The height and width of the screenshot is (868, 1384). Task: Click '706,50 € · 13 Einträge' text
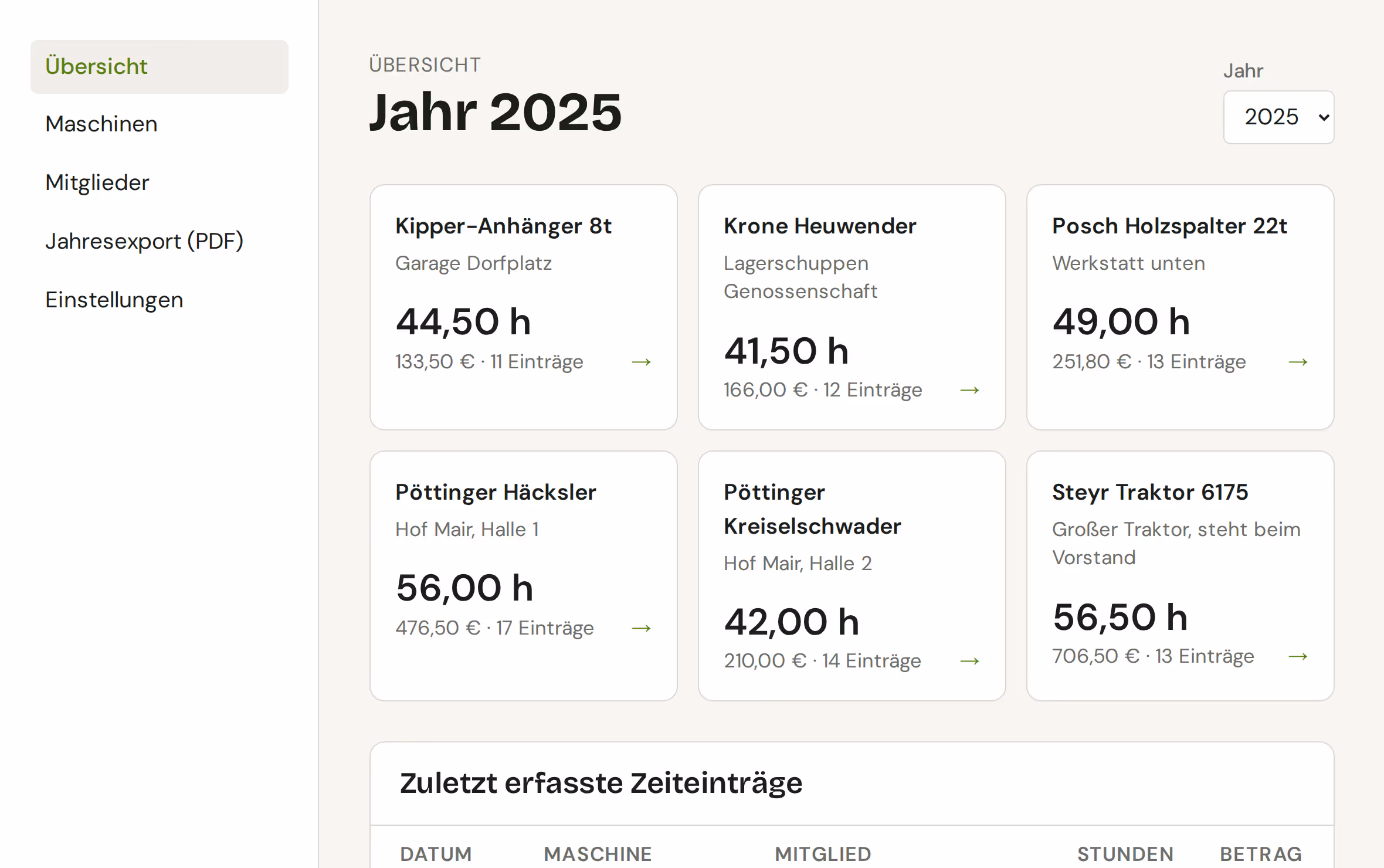[1153, 657]
